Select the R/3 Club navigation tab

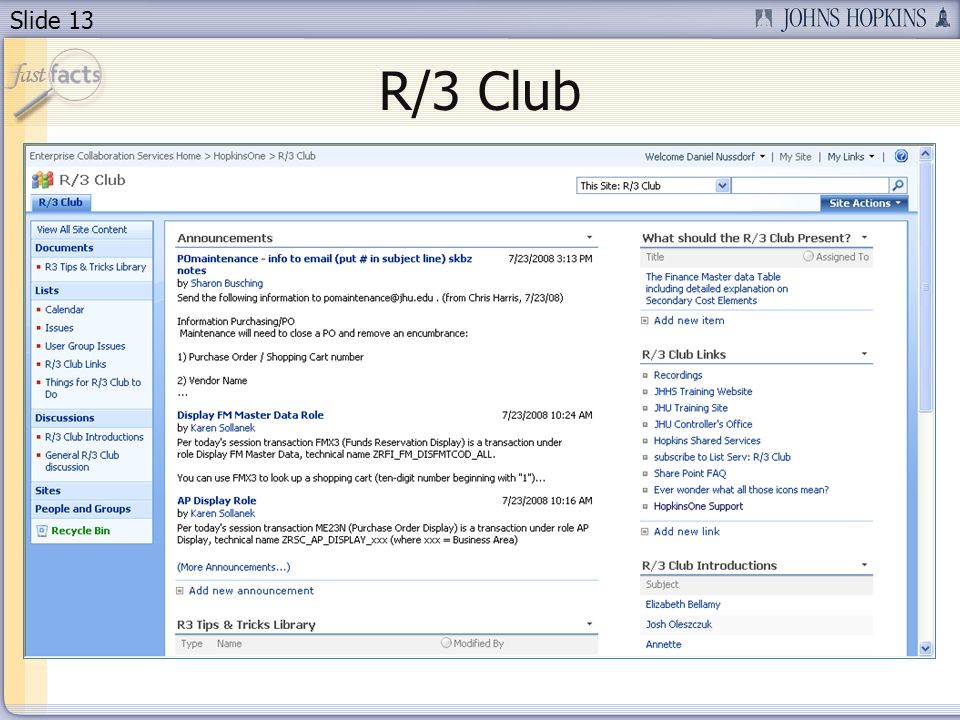(61, 203)
